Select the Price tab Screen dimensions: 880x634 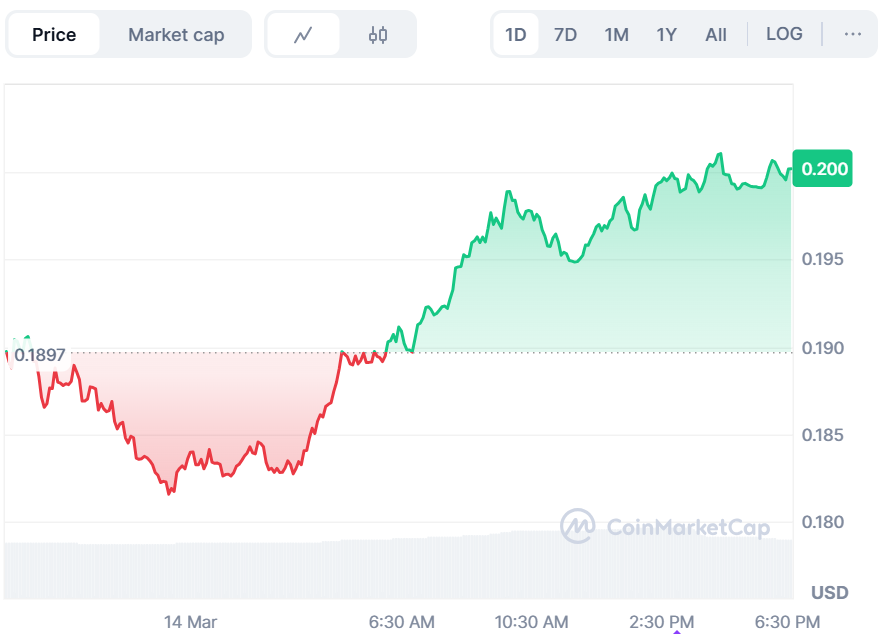(x=54, y=35)
